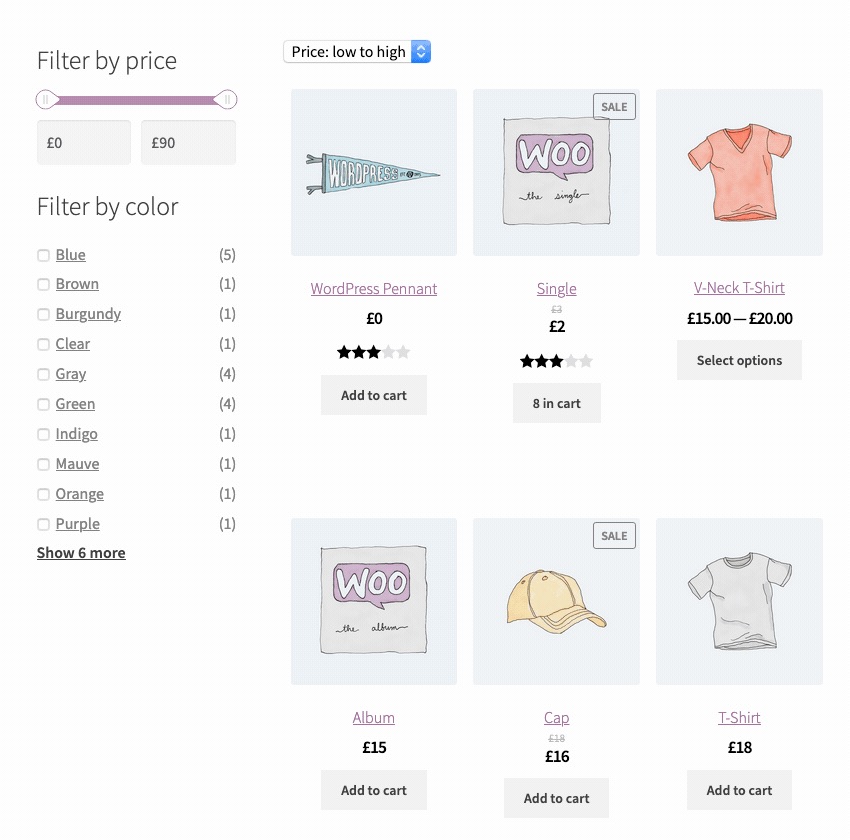
Task: Enable the Blue color filter checkbox
Action: [x=43, y=255]
